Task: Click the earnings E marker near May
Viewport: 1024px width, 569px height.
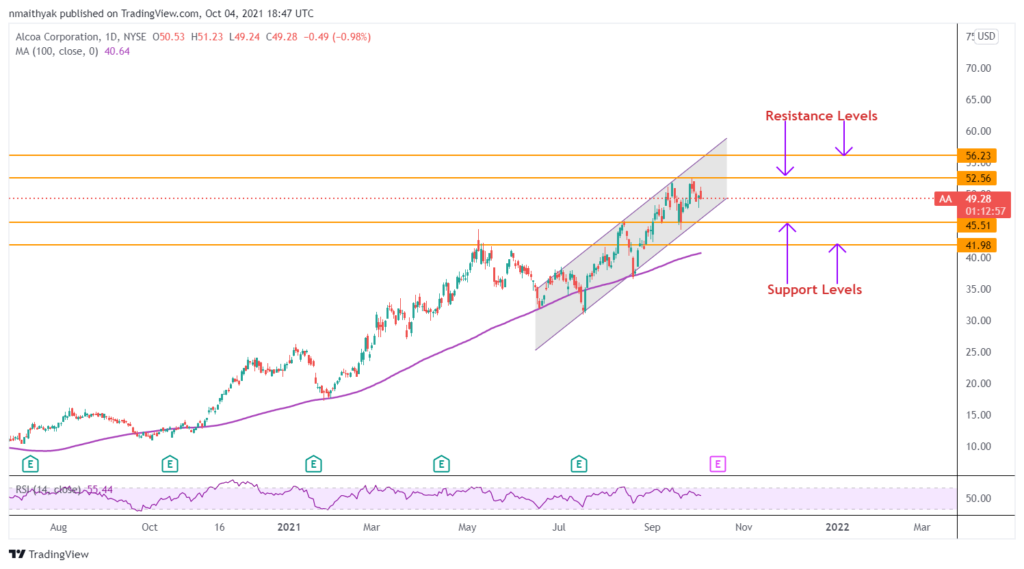Action: 441,463
